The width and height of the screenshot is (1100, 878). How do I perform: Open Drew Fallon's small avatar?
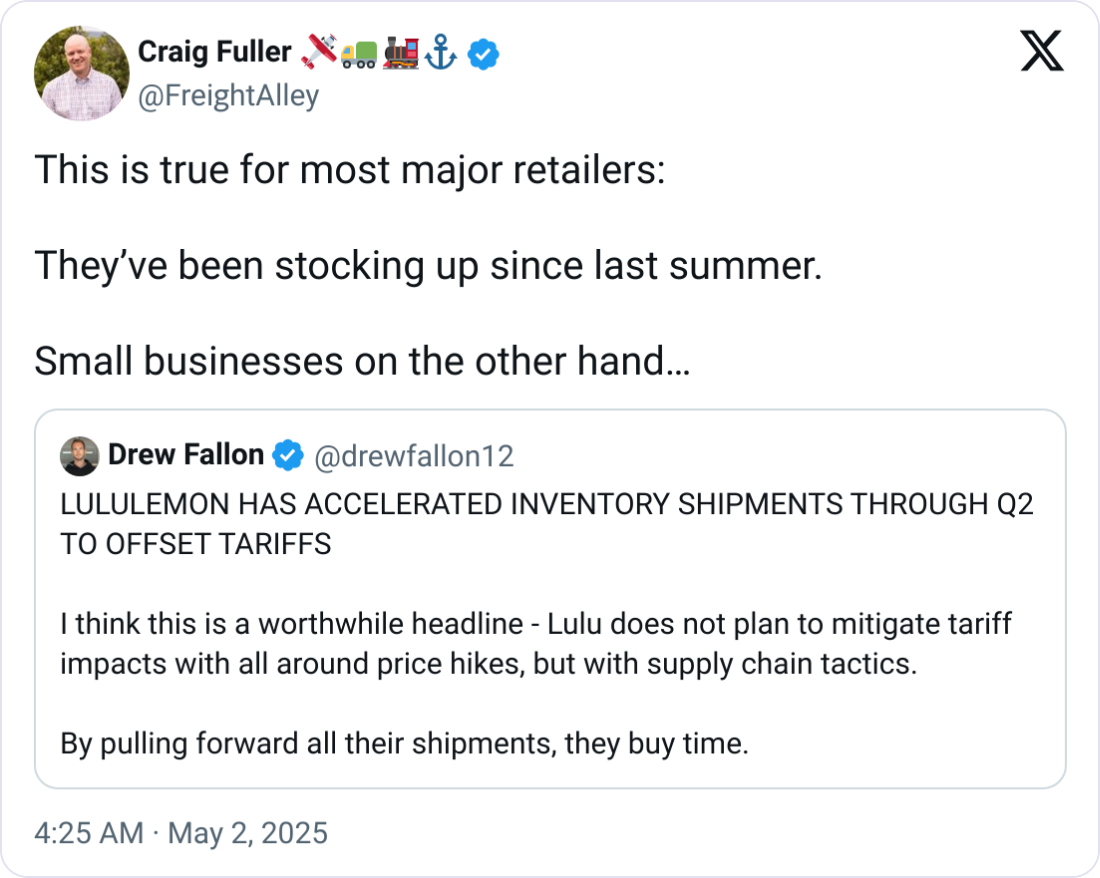[79, 457]
